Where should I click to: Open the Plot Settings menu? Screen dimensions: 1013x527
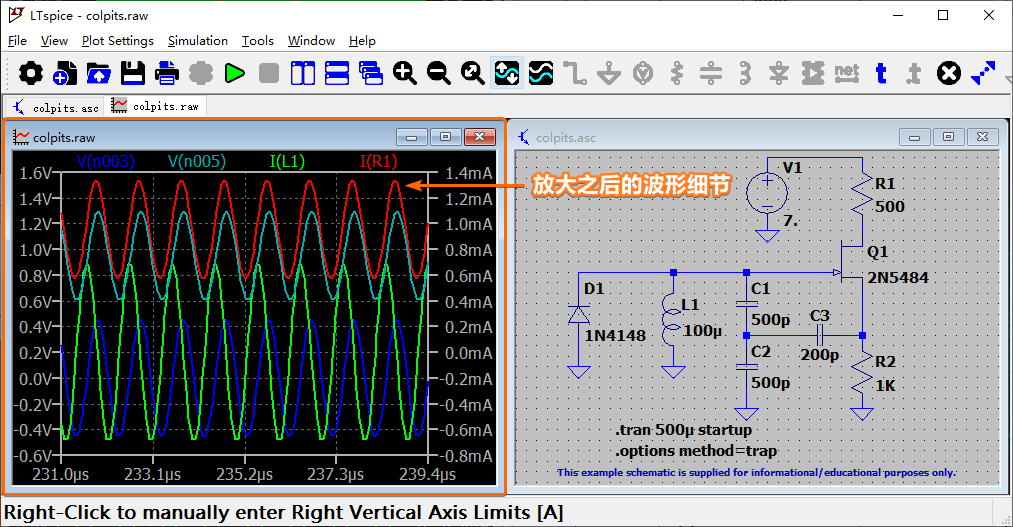118,41
